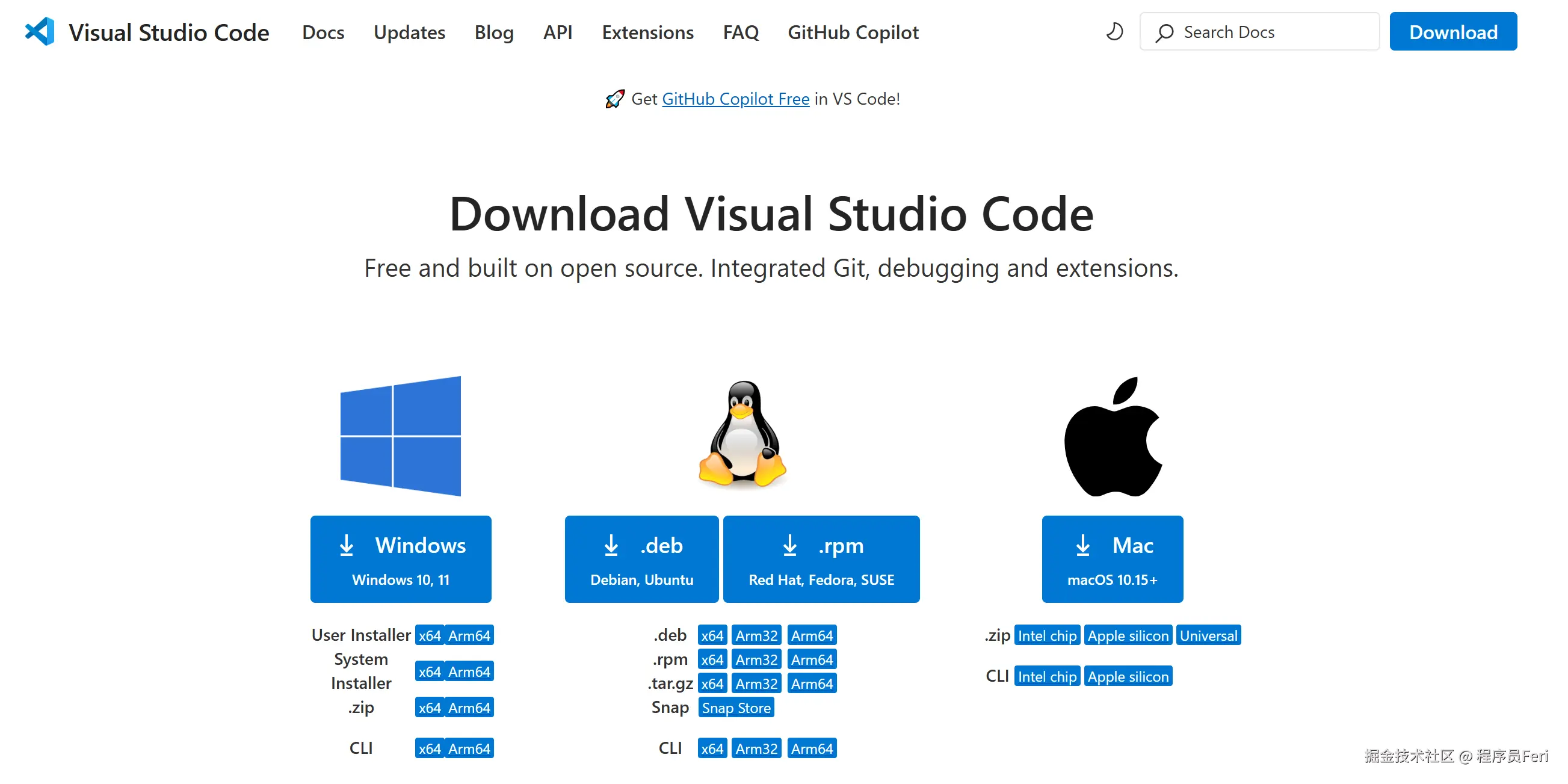Select User Installer Arm64 for Windows

tap(469, 635)
